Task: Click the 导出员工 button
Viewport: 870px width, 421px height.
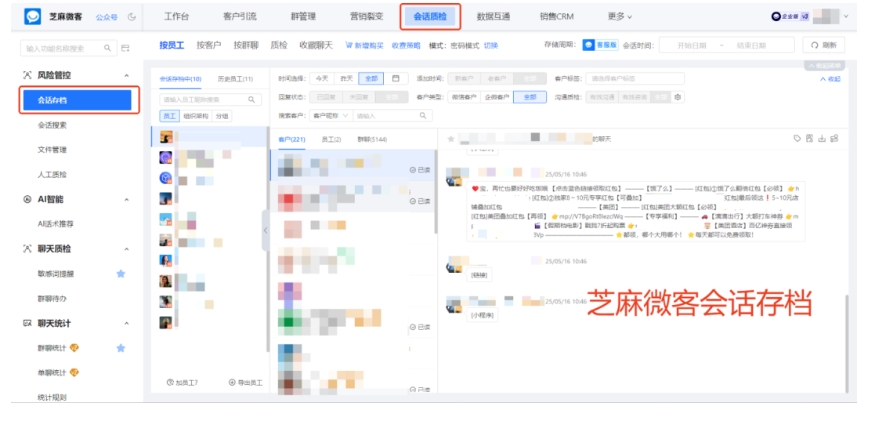Action: click(x=246, y=383)
